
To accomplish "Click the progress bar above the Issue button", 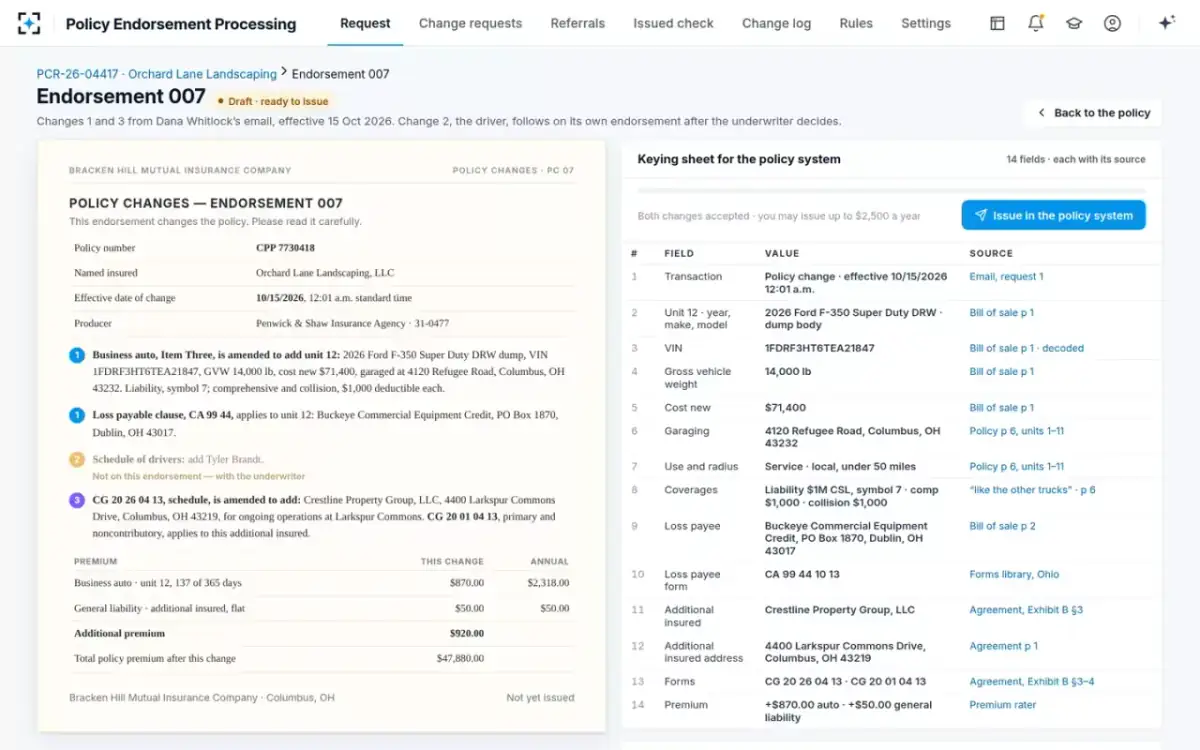I will click(892, 190).
